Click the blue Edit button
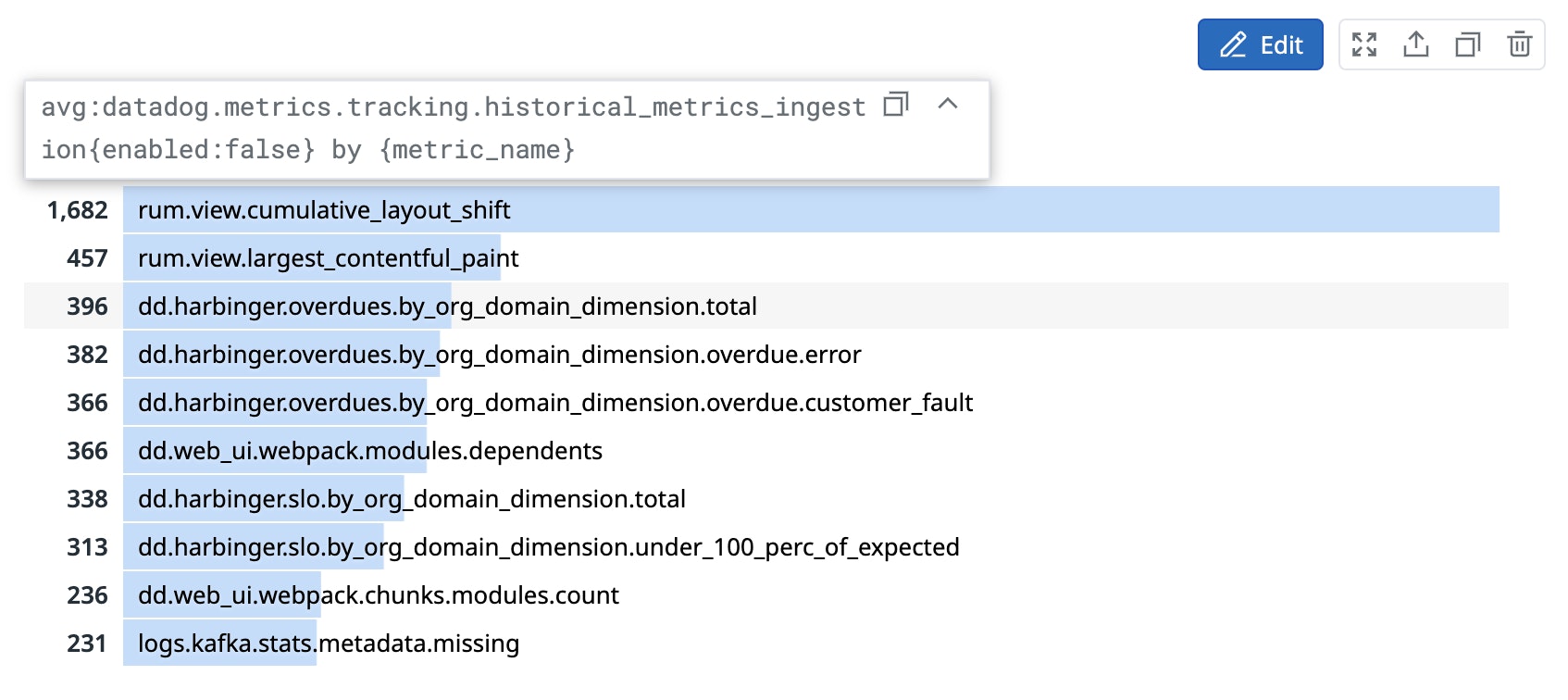Viewport: 1568px width, 700px height. click(x=1260, y=44)
